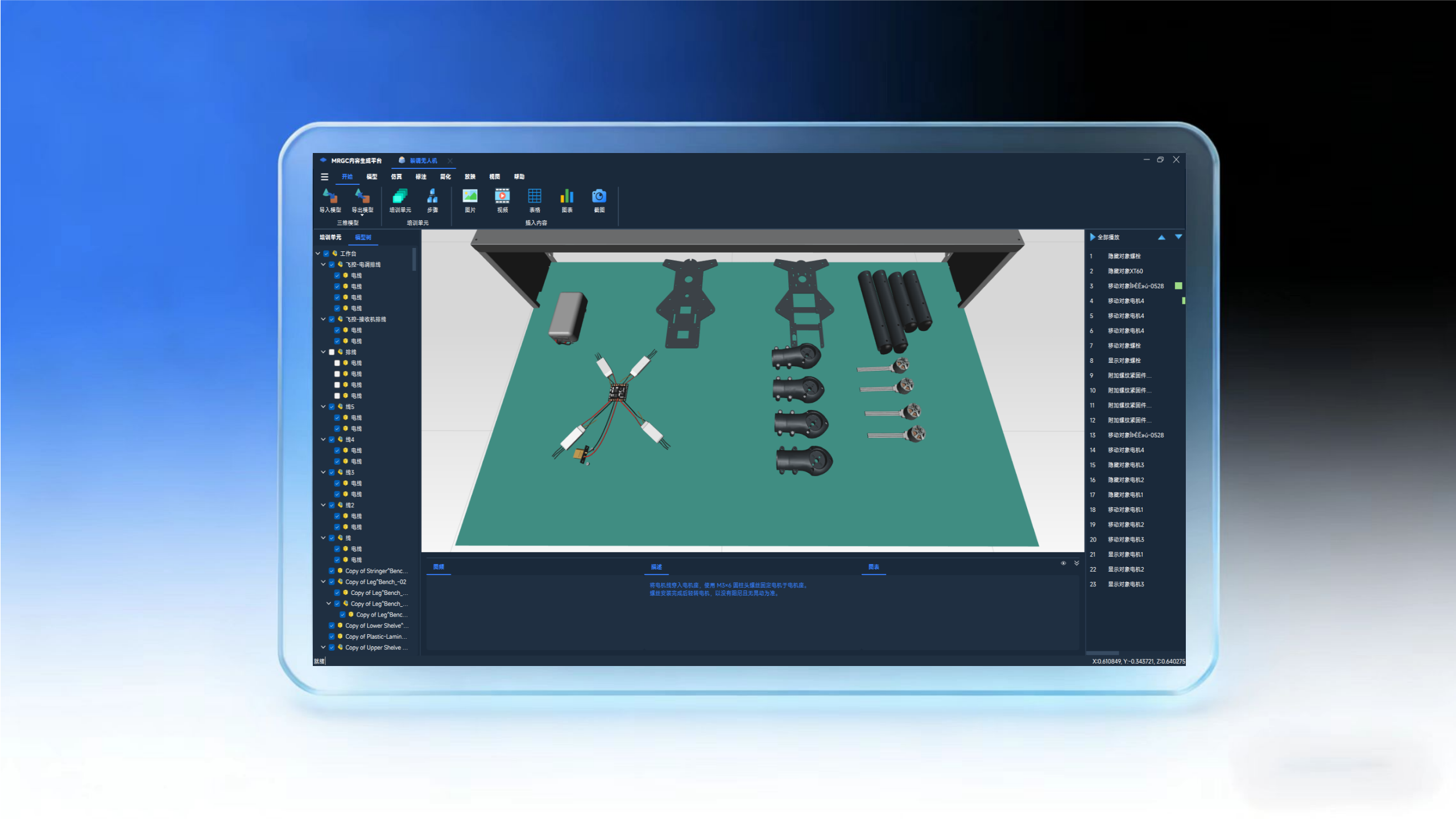The height and width of the screenshot is (819, 1456).
Task: Click the green marker on step 3
Action: coord(1178,286)
